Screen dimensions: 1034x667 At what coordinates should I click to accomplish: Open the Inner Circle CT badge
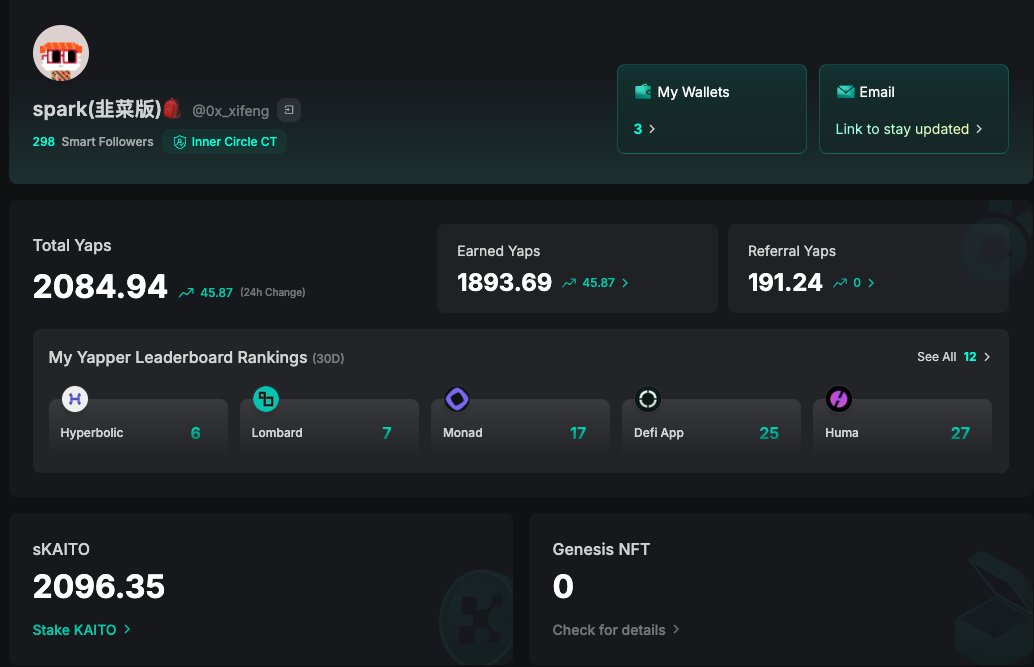coord(225,142)
